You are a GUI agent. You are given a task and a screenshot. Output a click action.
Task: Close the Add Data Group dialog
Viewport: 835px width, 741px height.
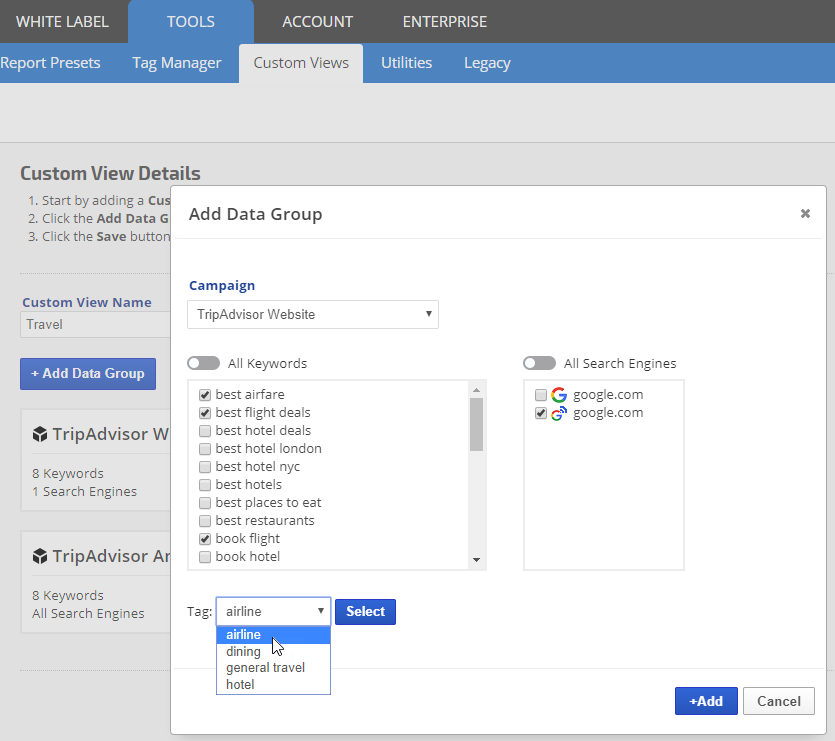[805, 214]
